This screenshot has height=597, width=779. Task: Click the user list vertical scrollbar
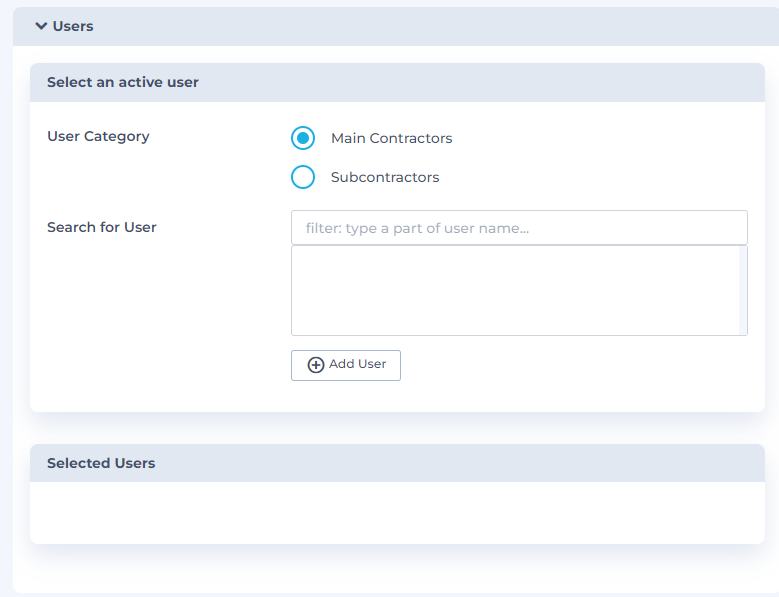pyautogui.click(x=743, y=291)
